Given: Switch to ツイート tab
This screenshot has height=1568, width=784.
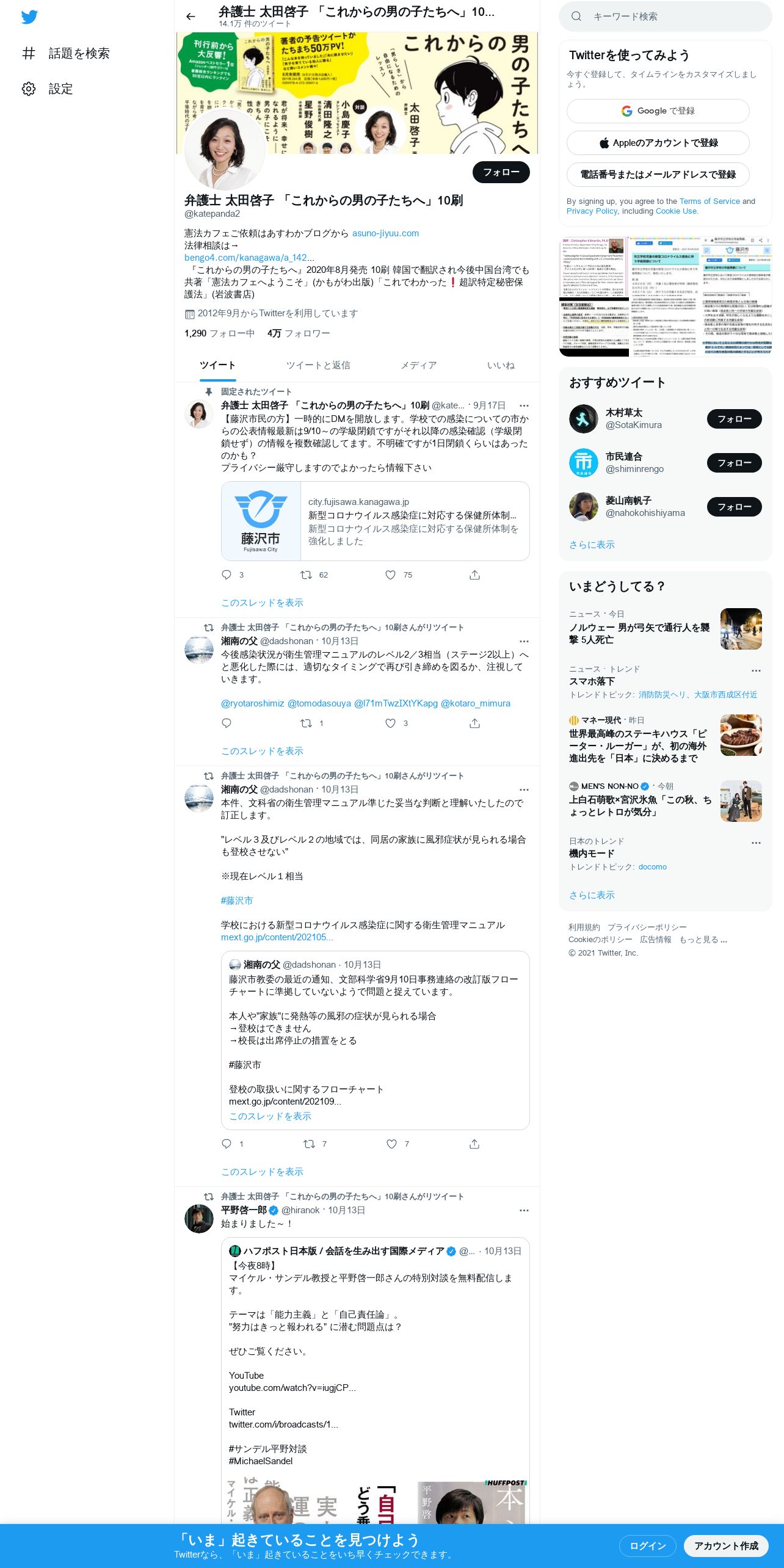Looking at the screenshot, I should click(217, 365).
